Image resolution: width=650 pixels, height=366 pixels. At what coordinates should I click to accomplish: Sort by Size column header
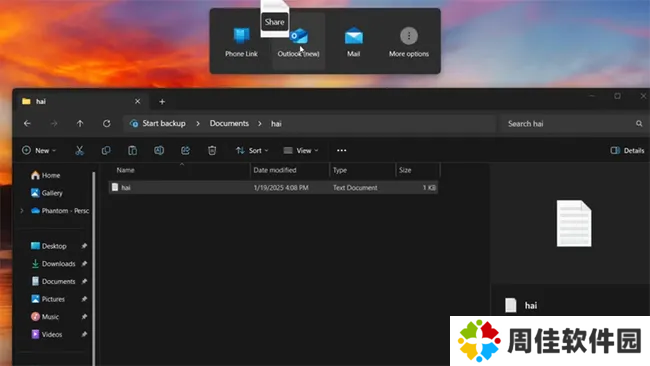coord(417,170)
